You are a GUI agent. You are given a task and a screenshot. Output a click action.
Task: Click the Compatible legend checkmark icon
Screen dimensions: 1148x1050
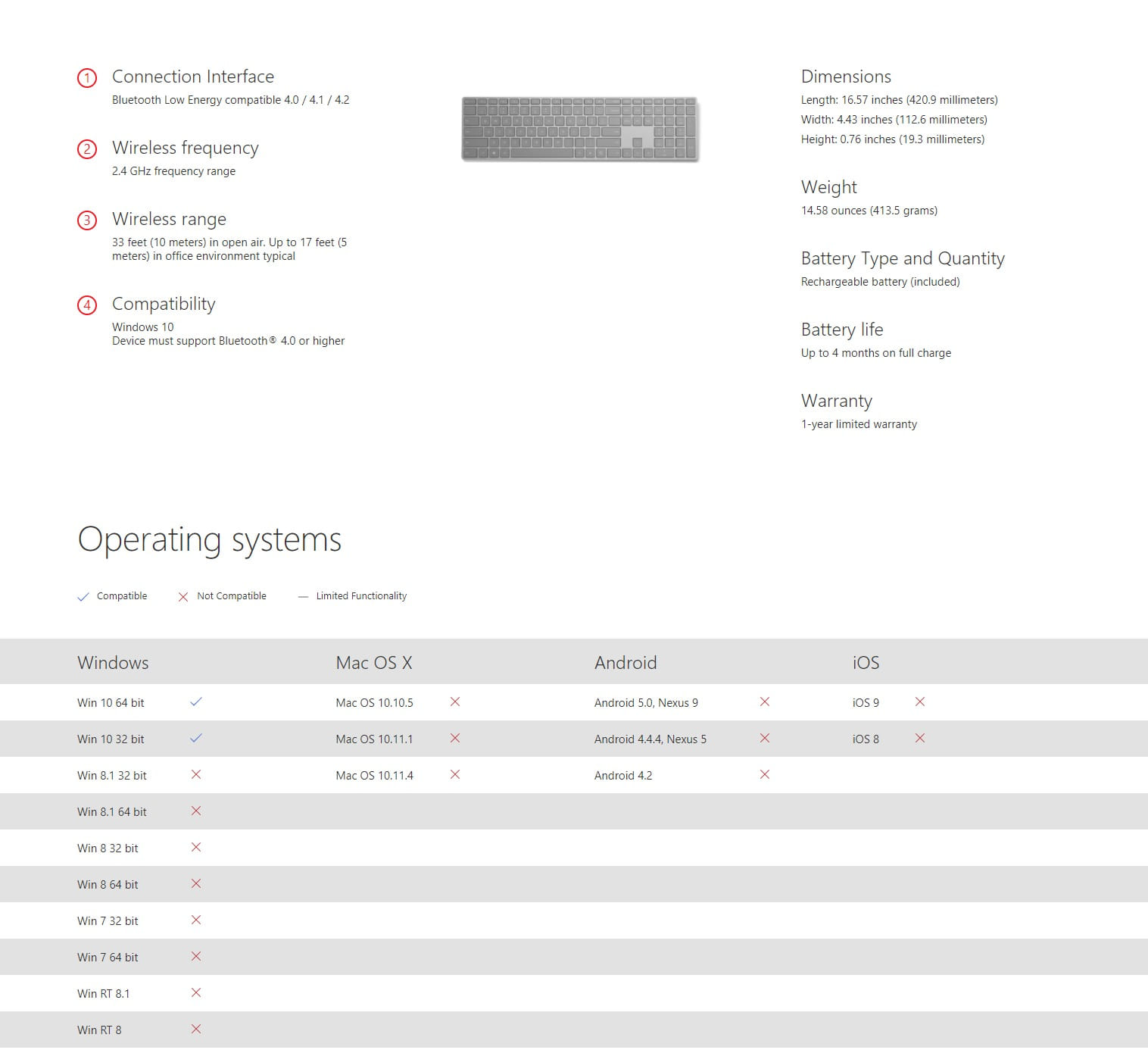[83, 597]
